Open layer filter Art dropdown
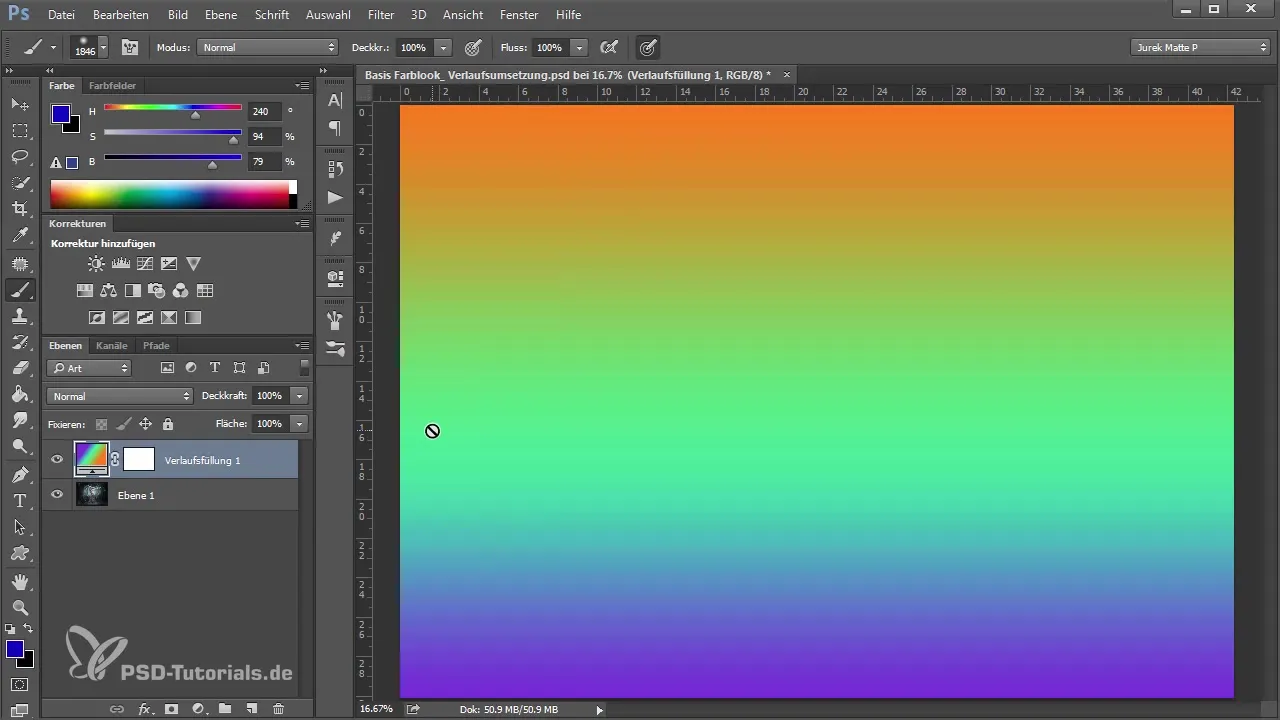1280x720 pixels. 89,368
